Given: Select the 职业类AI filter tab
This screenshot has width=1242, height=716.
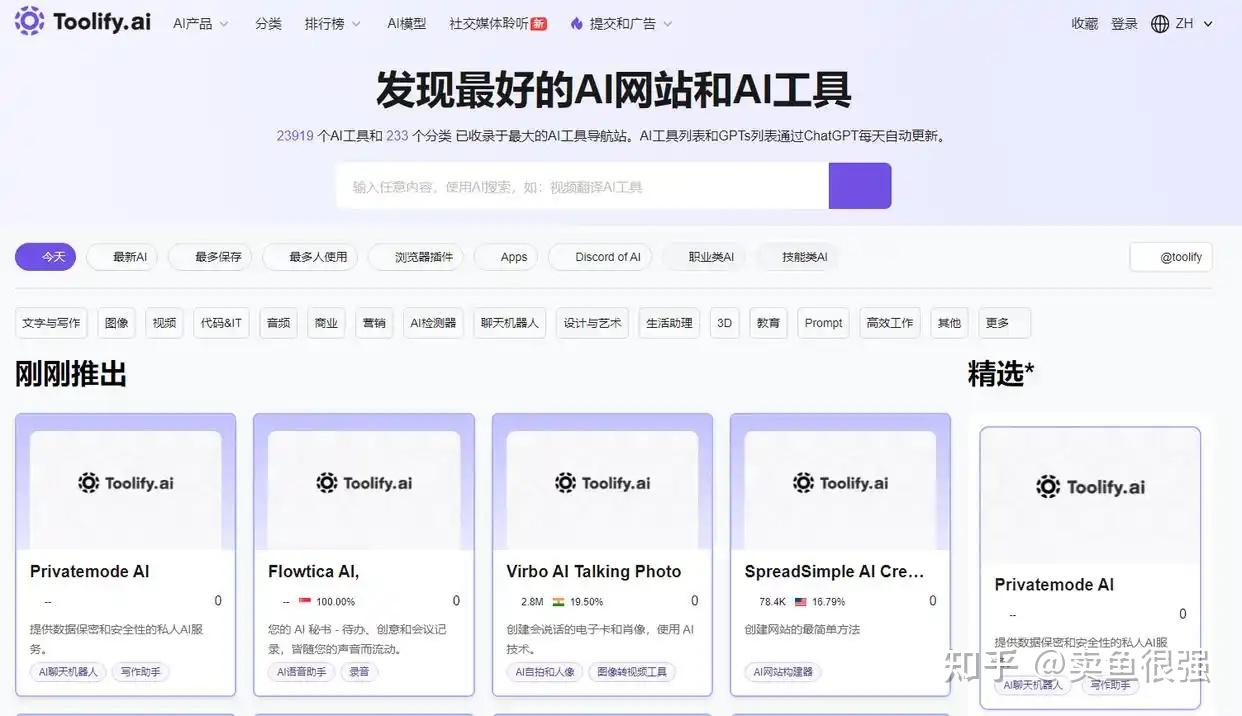Looking at the screenshot, I should pos(704,257).
